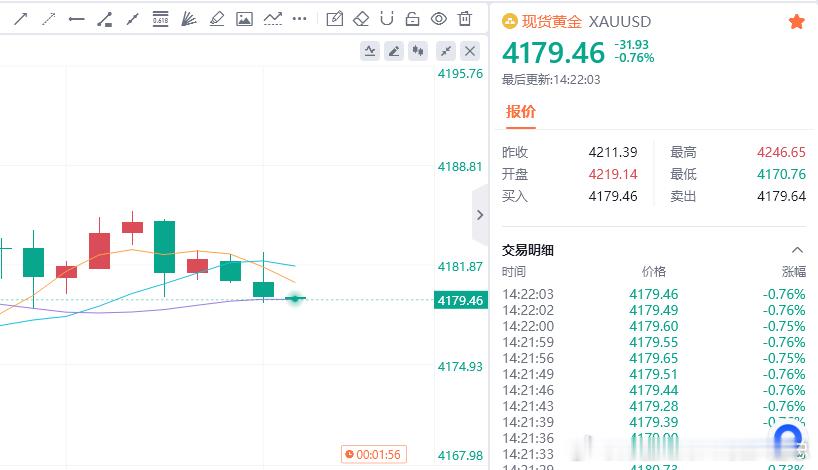
Task: Select the 14:21:43 trade row
Action: click(x=654, y=406)
